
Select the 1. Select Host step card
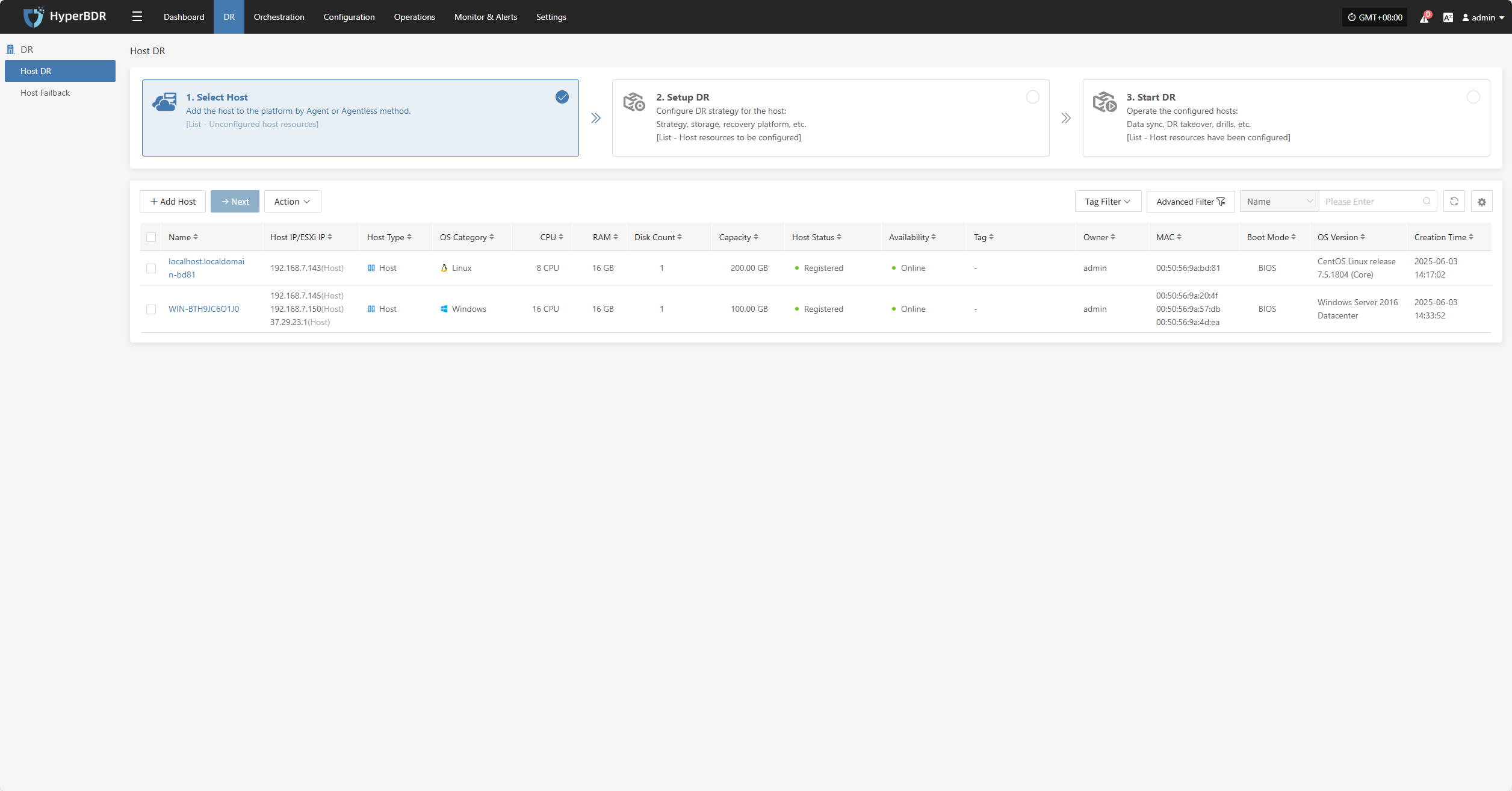361,118
